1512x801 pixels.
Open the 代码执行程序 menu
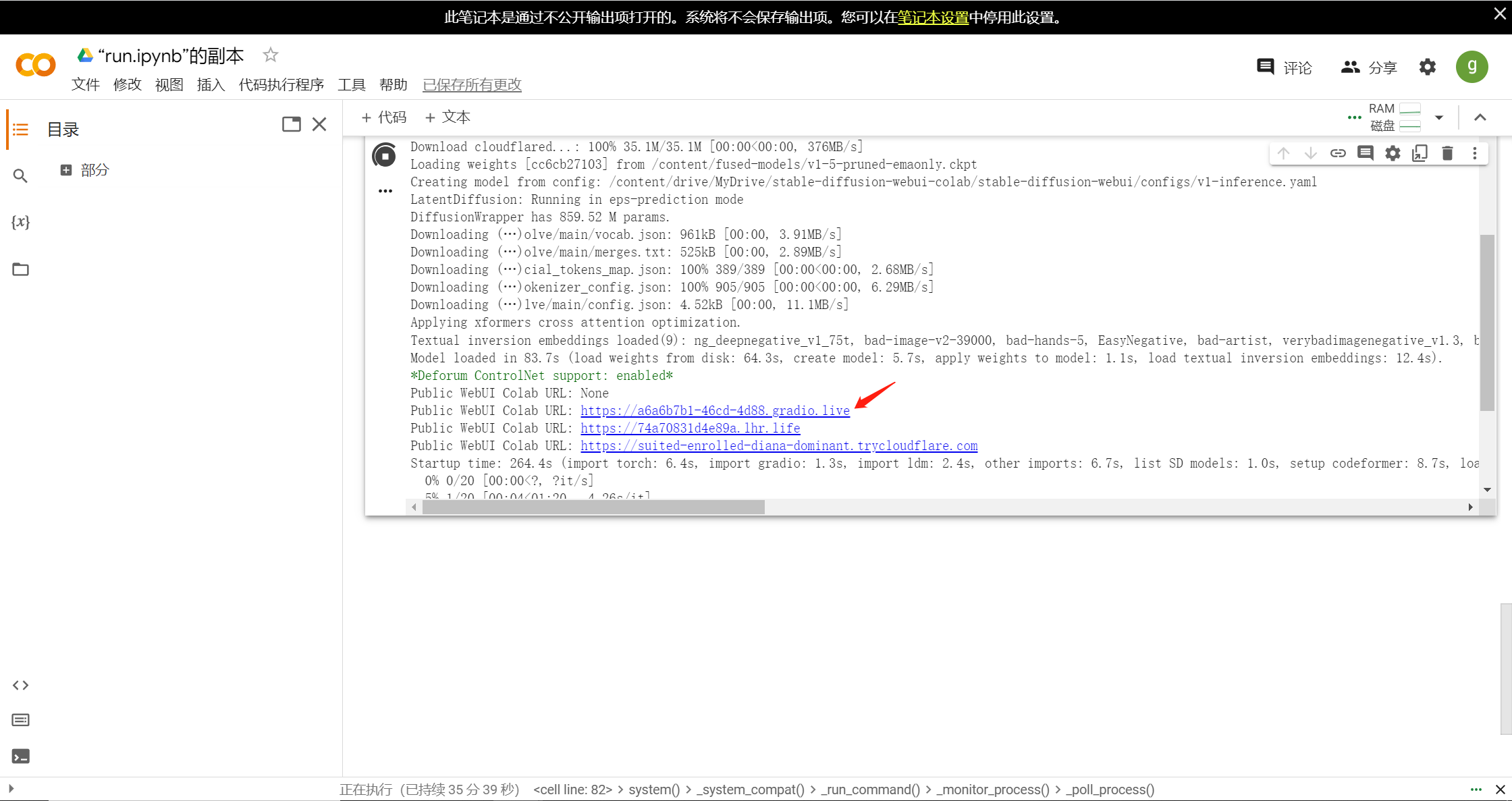tap(281, 84)
